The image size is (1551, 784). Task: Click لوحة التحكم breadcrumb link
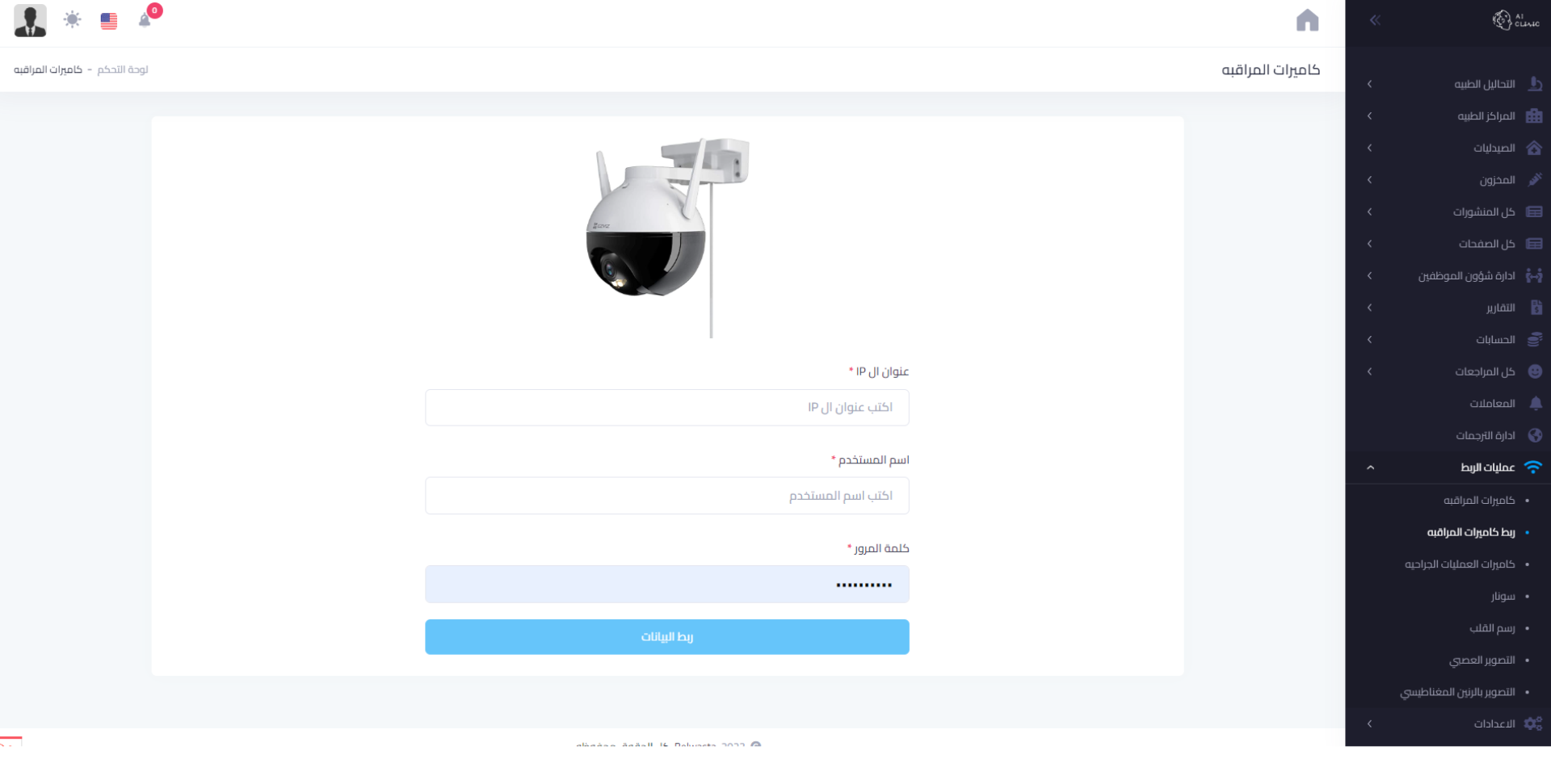coord(123,69)
